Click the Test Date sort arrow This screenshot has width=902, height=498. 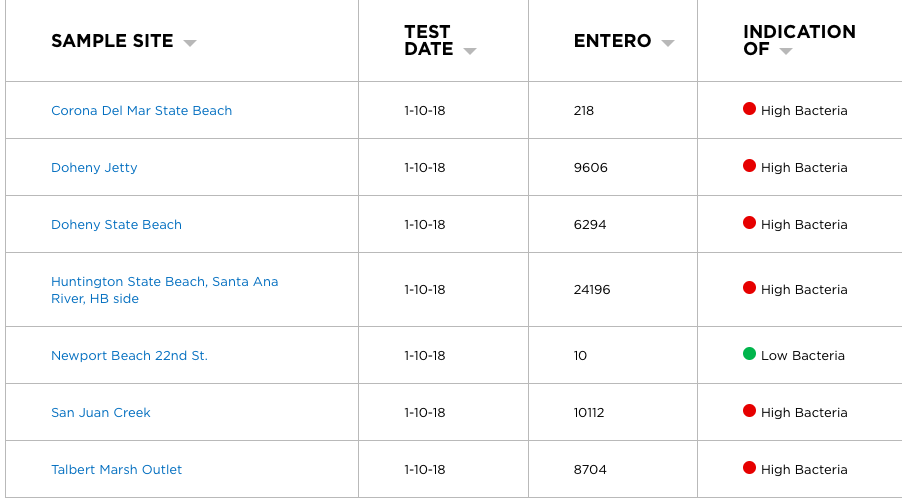click(470, 51)
